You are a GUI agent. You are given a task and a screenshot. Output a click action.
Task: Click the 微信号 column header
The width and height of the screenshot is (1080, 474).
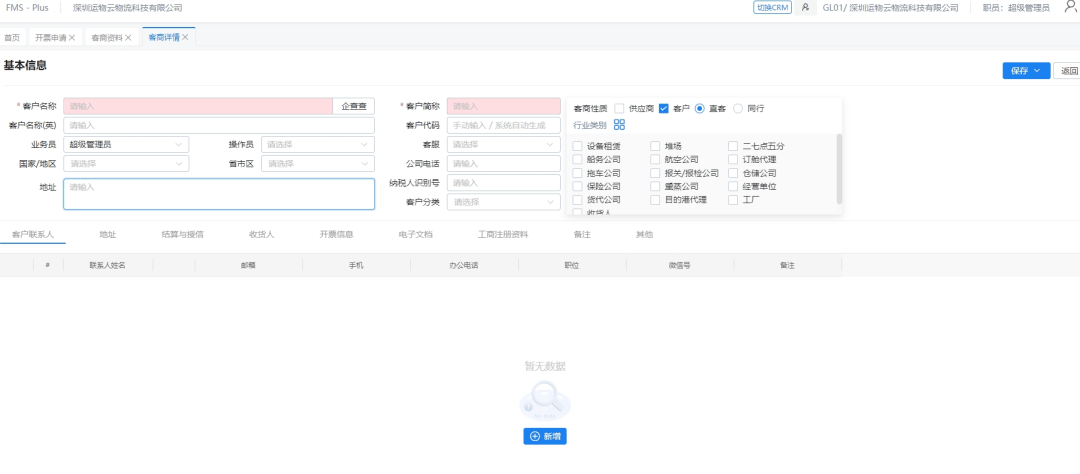point(679,265)
